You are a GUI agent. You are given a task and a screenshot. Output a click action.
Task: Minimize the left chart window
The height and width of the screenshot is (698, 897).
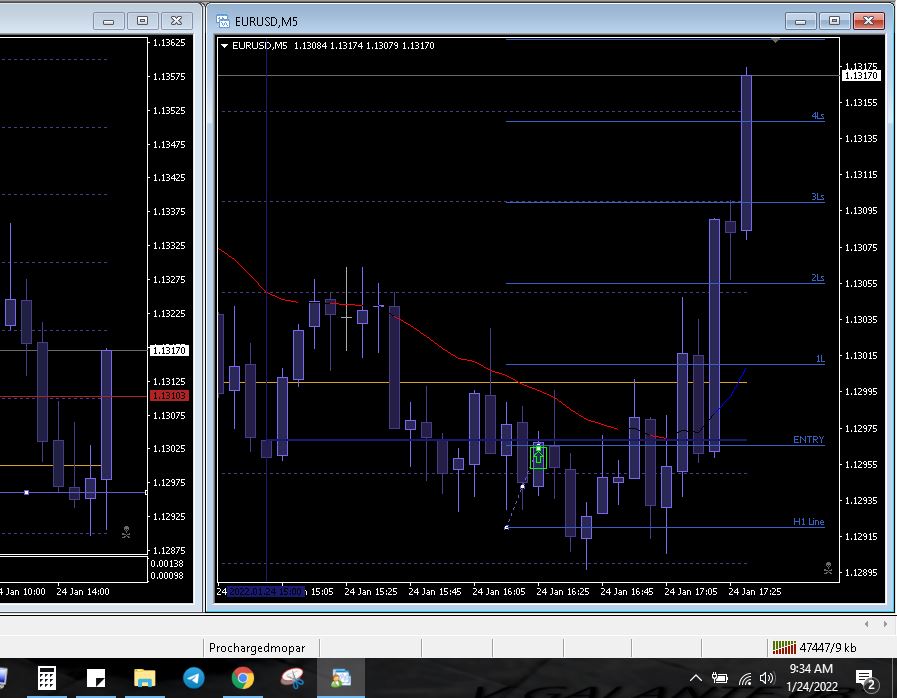pyautogui.click(x=108, y=21)
